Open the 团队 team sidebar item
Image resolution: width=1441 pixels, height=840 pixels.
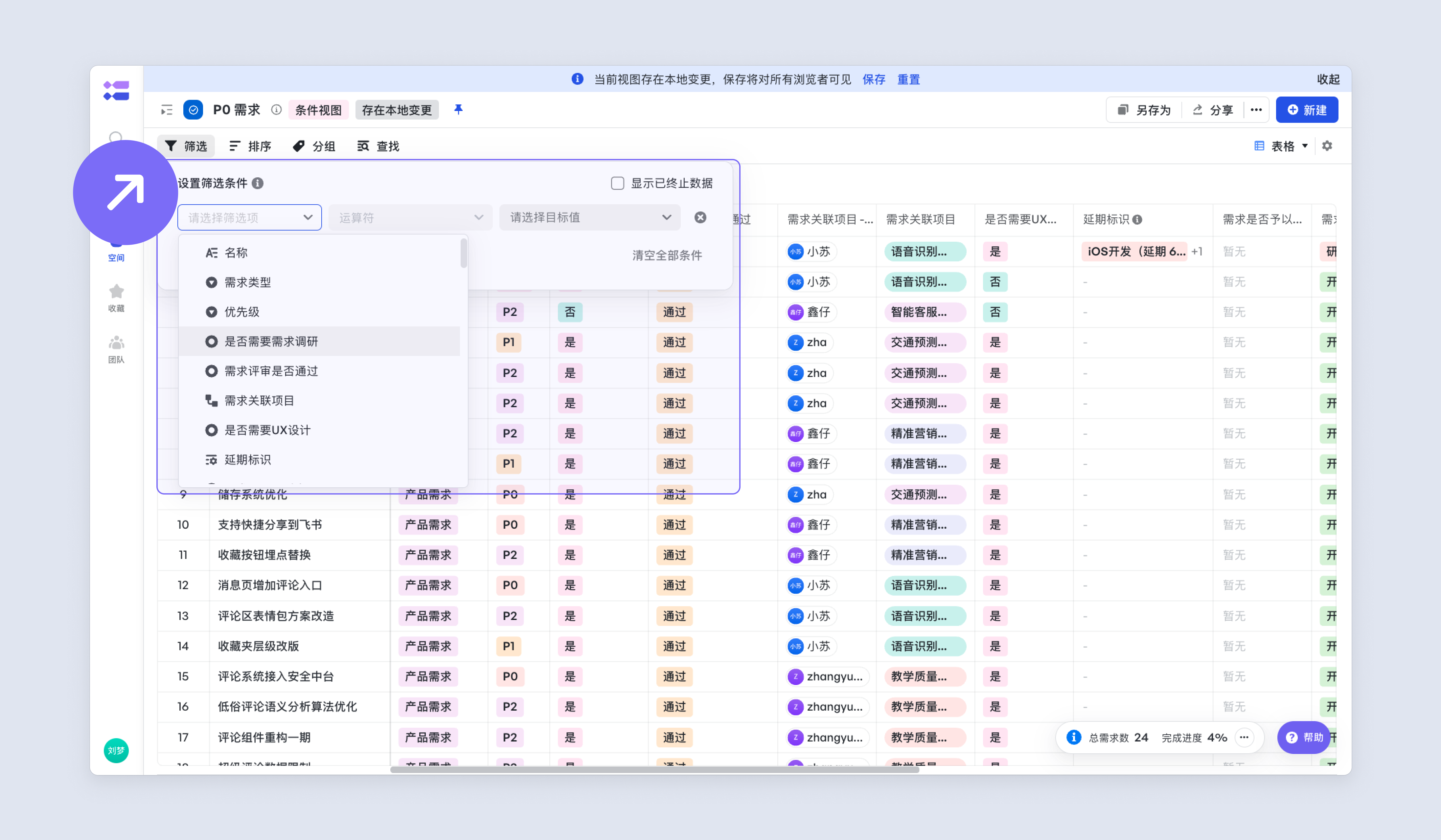[116, 349]
